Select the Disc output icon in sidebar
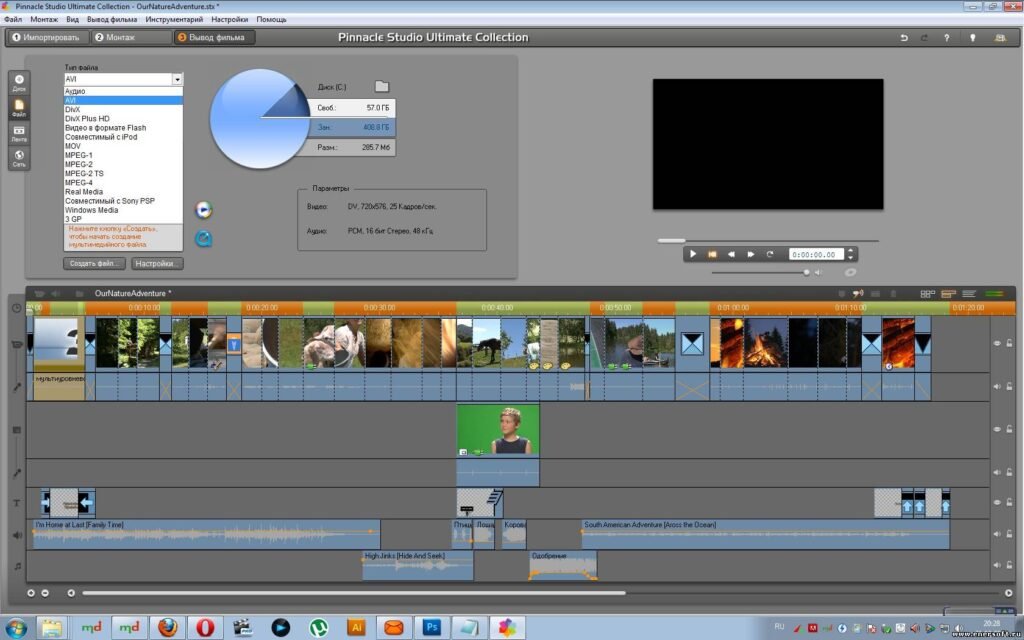The image size is (1024, 640). point(19,82)
